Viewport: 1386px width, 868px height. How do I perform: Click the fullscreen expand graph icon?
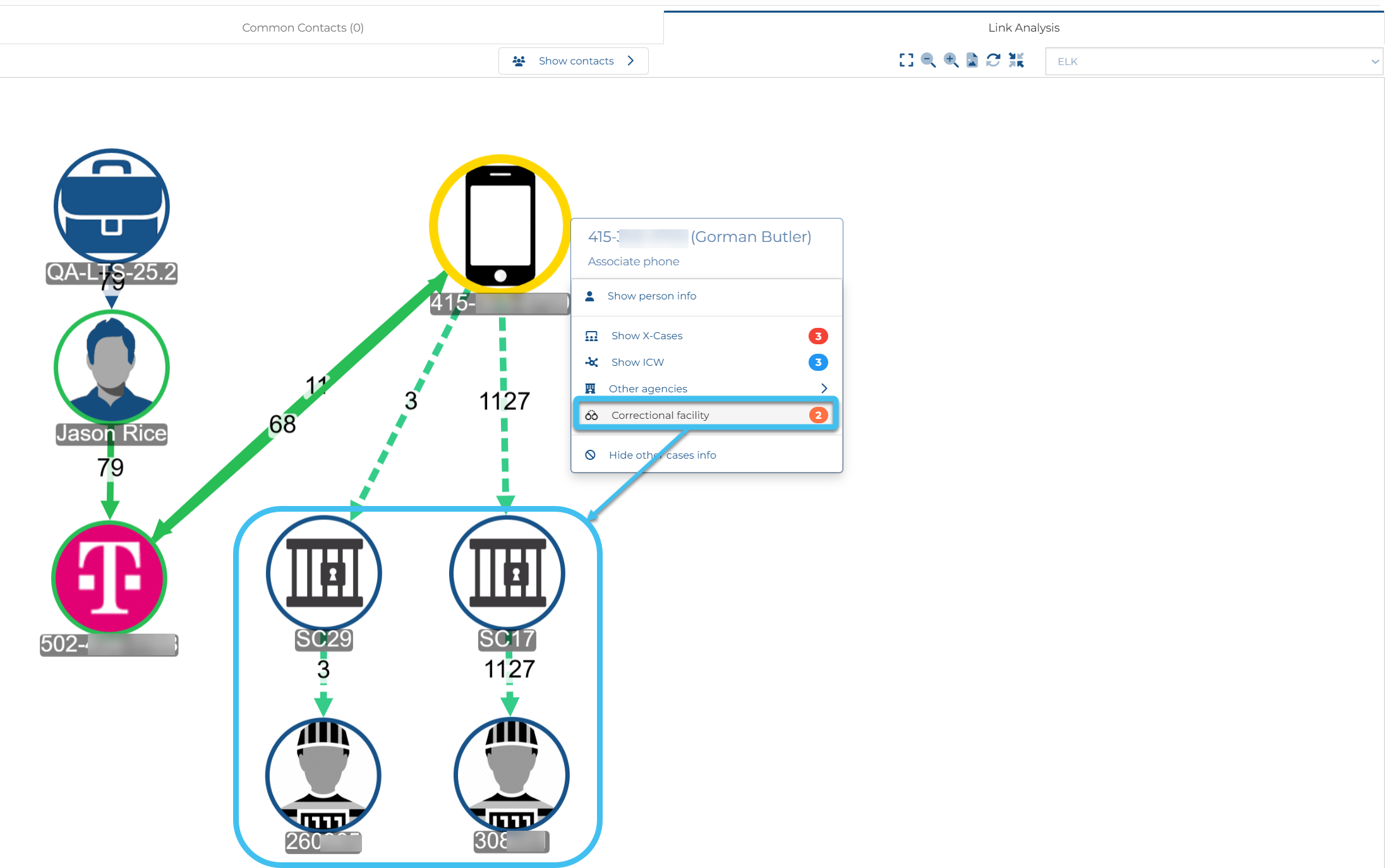pos(906,61)
